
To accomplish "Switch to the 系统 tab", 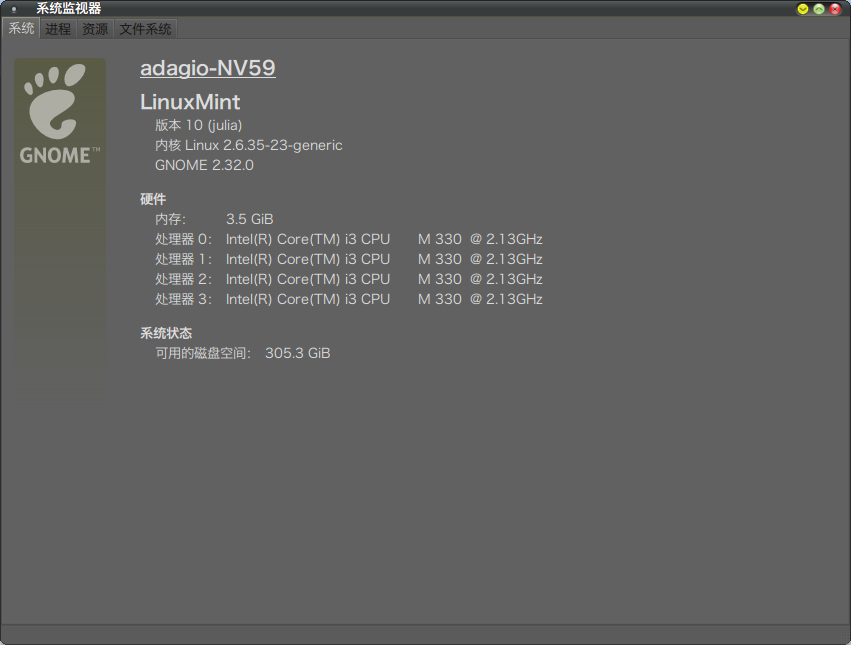I will tap(21, 28).
